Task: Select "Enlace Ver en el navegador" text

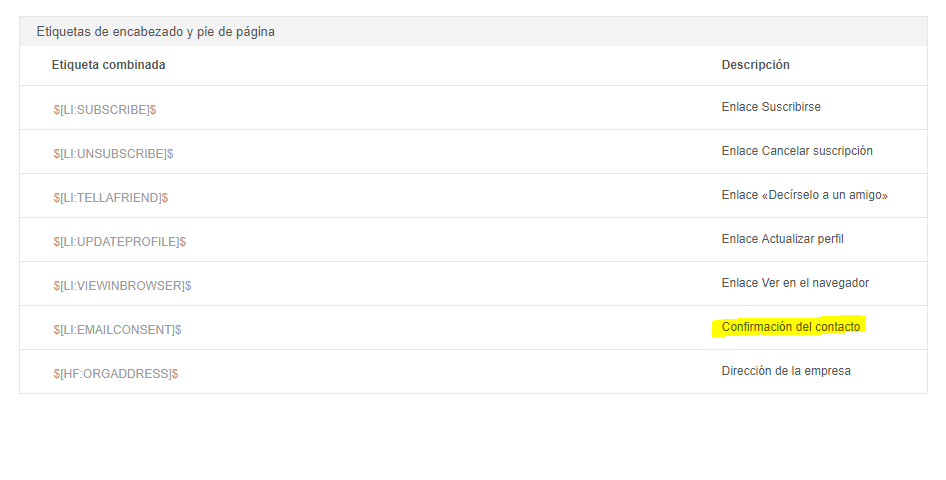Action: (795, 283)
